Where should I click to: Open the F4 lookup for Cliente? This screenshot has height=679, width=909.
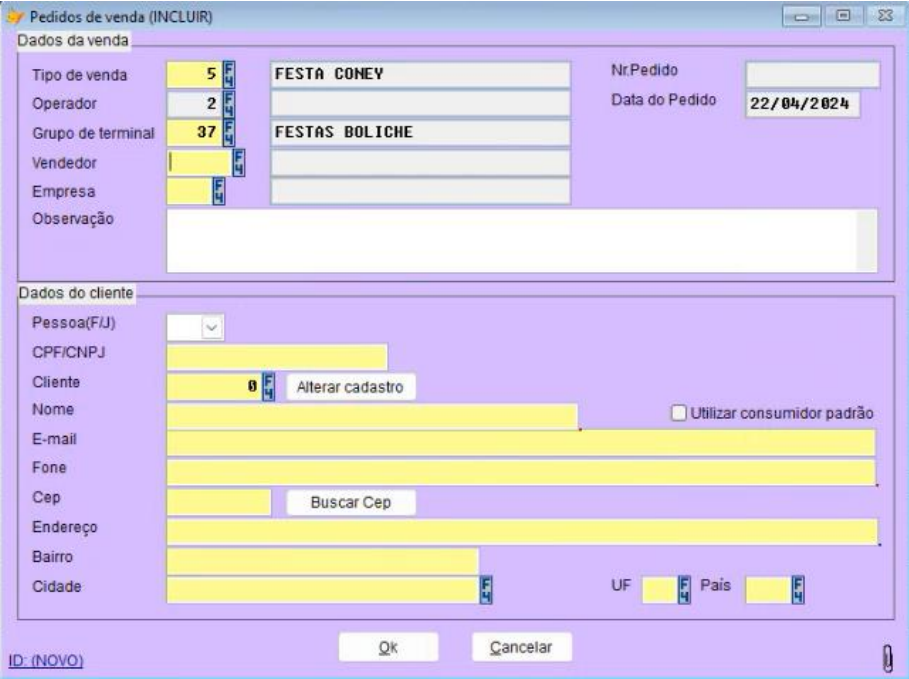point(268,386)
